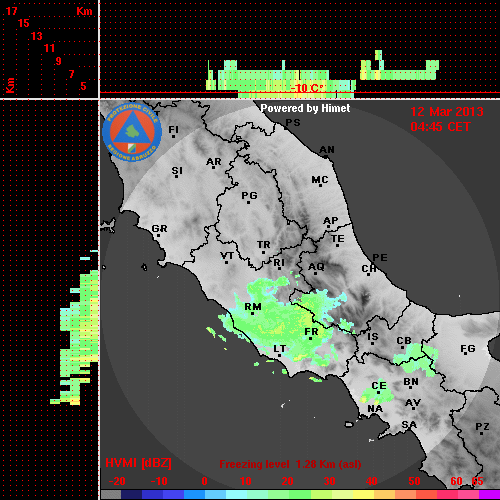Click the 'HVMI [dBZ]' legend title
This screenshot has height=500, width=500.
click(x=138, y=463)
